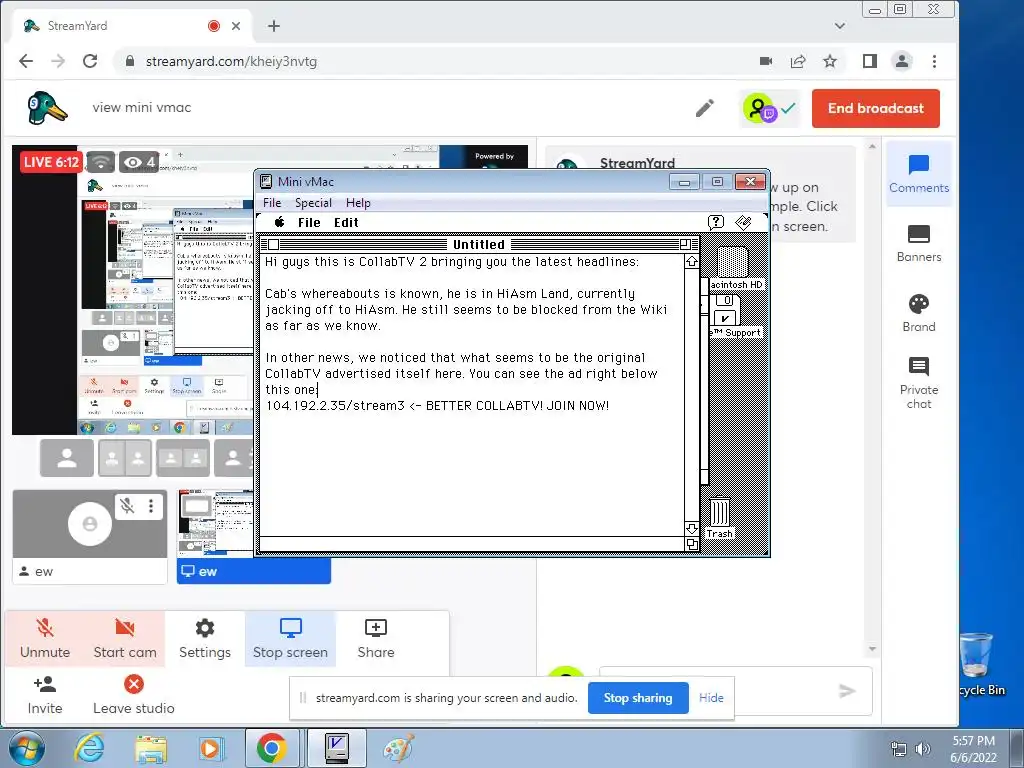Open a new Chrome tab
Screen dimensions: 1024x768
(x=274, y=26)
